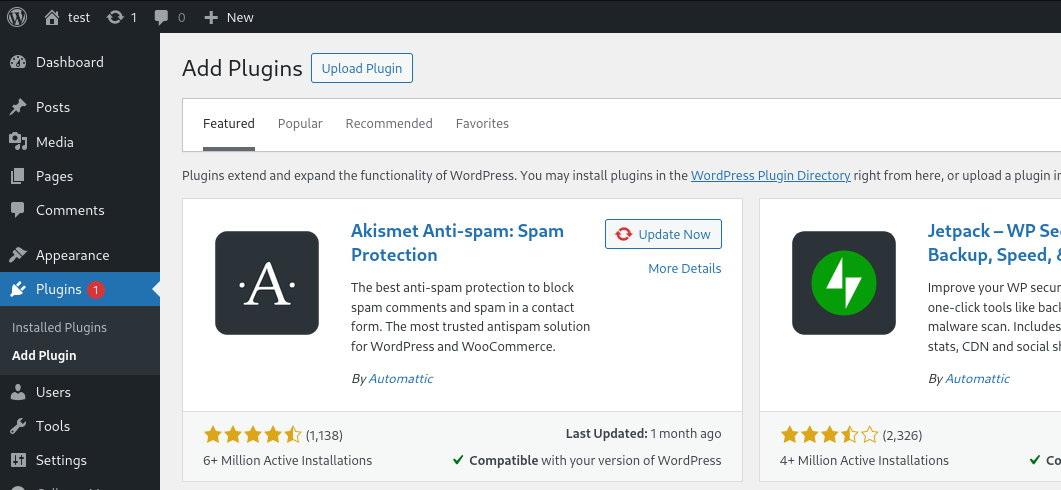This screenshot has height=490, width=1061.
Task: Click Update Now for Akismet
Action: click(663, 234)
